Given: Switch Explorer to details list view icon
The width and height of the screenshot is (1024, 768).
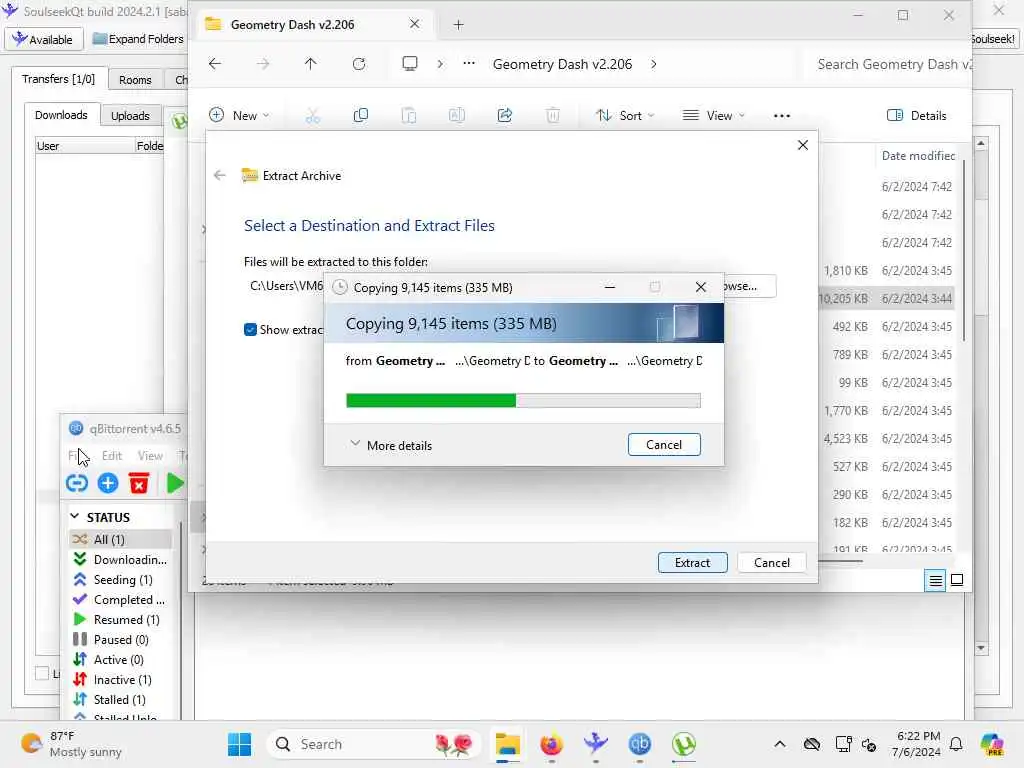Looking at the screenshot, I should coord(935,580).
